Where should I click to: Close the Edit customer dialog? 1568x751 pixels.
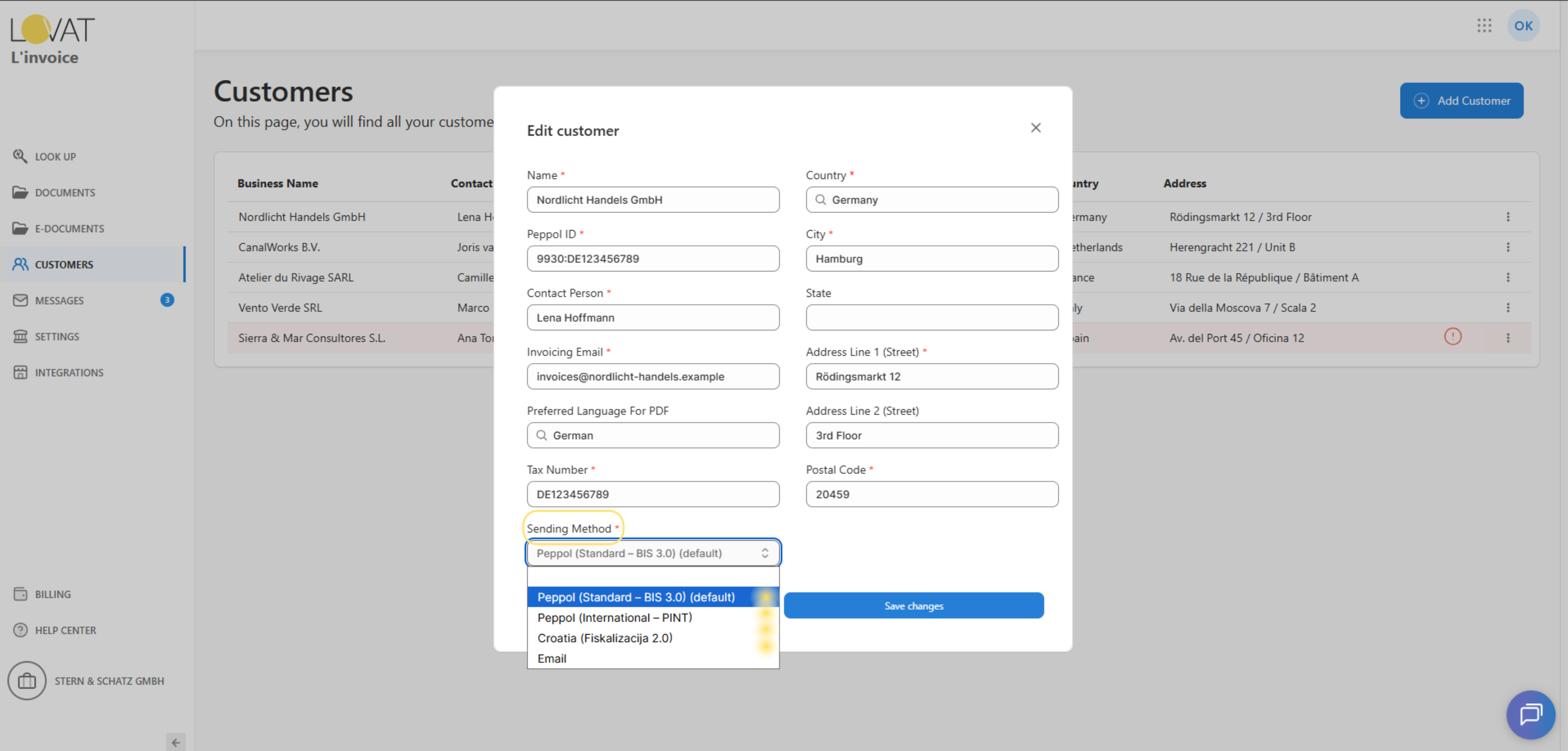pos(1035,128)
